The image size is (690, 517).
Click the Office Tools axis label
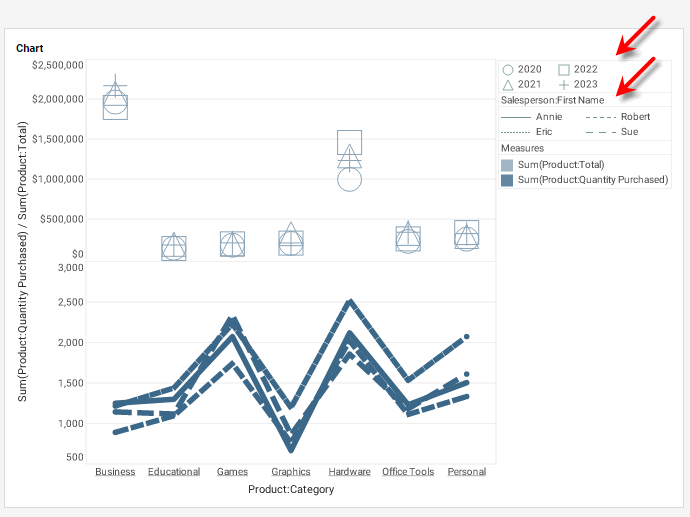408,472
